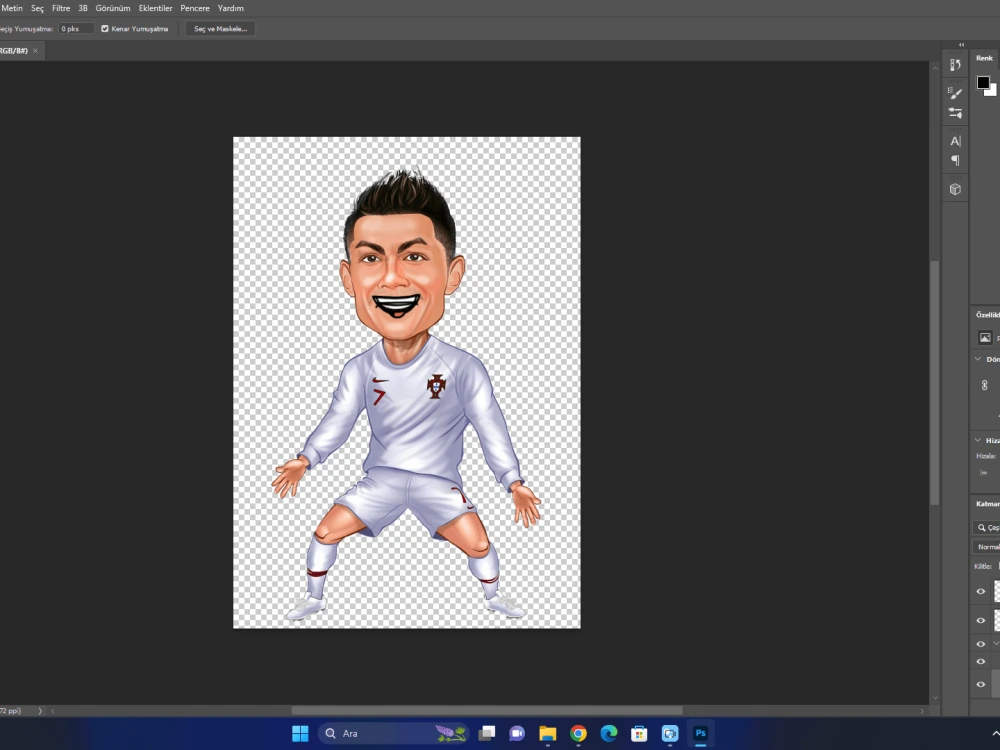This screenshot has width=1000, height=750.
Task: Open the Metin menu
Action: point(11,8)
